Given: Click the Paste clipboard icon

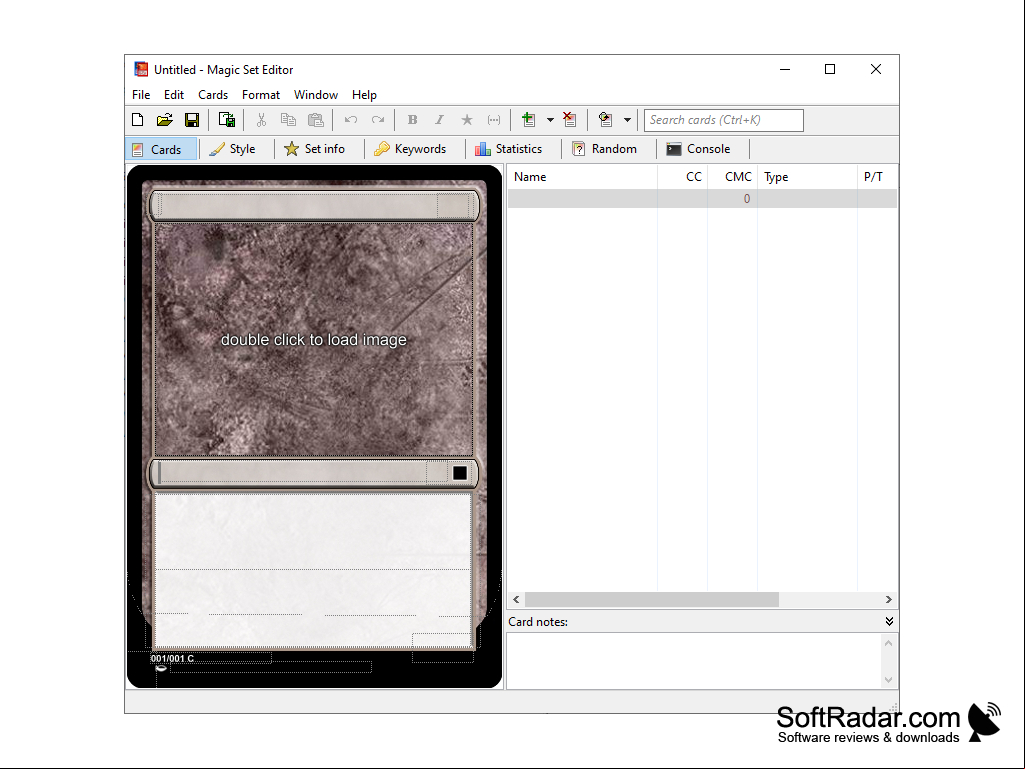Looking at the screenshot, I should pos(316,120).
